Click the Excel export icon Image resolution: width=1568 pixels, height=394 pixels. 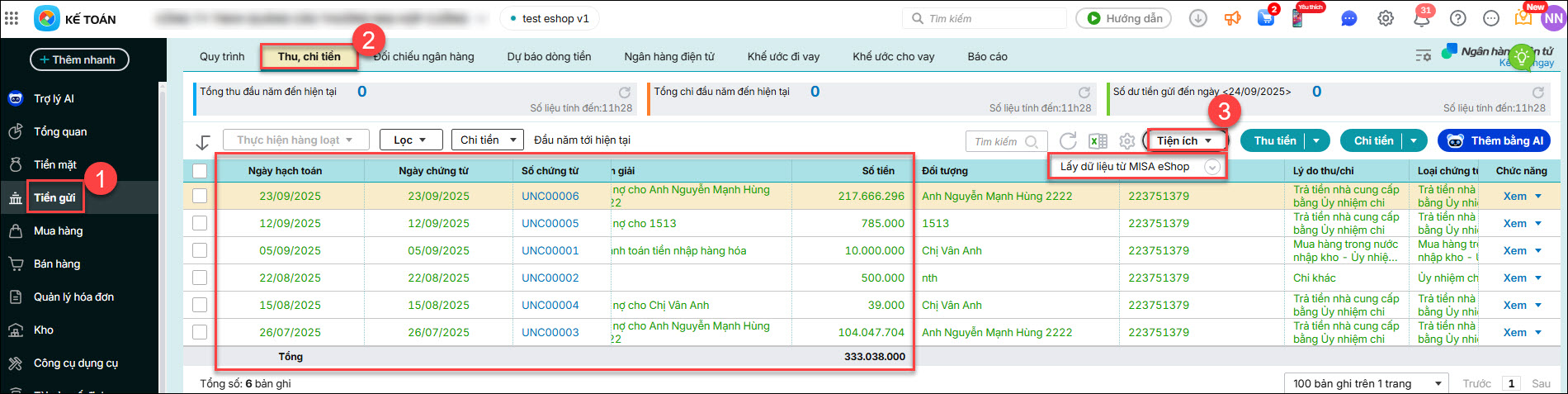[1098, 141]
